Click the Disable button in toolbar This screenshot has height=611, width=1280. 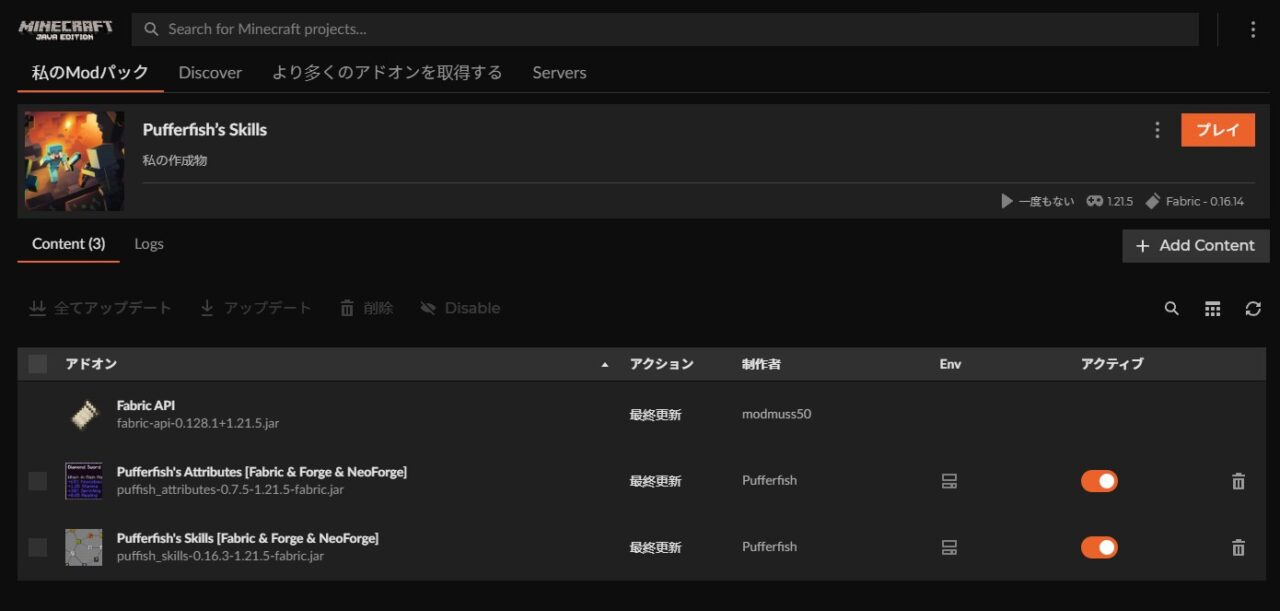pyautogui.click(x=460, y=308)
